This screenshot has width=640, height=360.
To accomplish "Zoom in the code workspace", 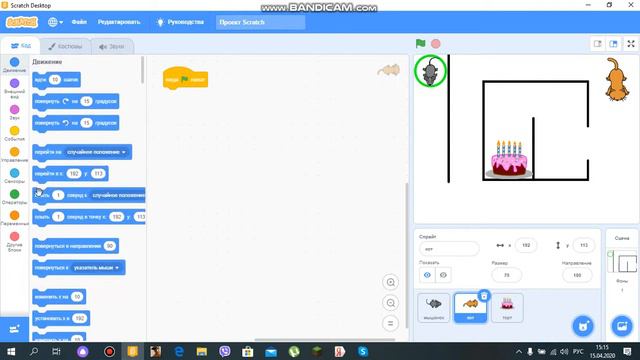I will pyautogui.click(x=391, y=282).
